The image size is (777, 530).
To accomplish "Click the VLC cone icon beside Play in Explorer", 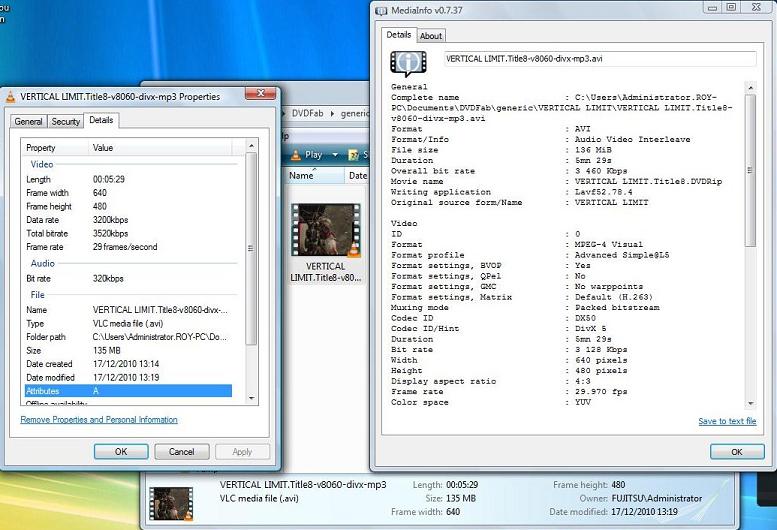I will pyautogui.click(x=296, y=155).
